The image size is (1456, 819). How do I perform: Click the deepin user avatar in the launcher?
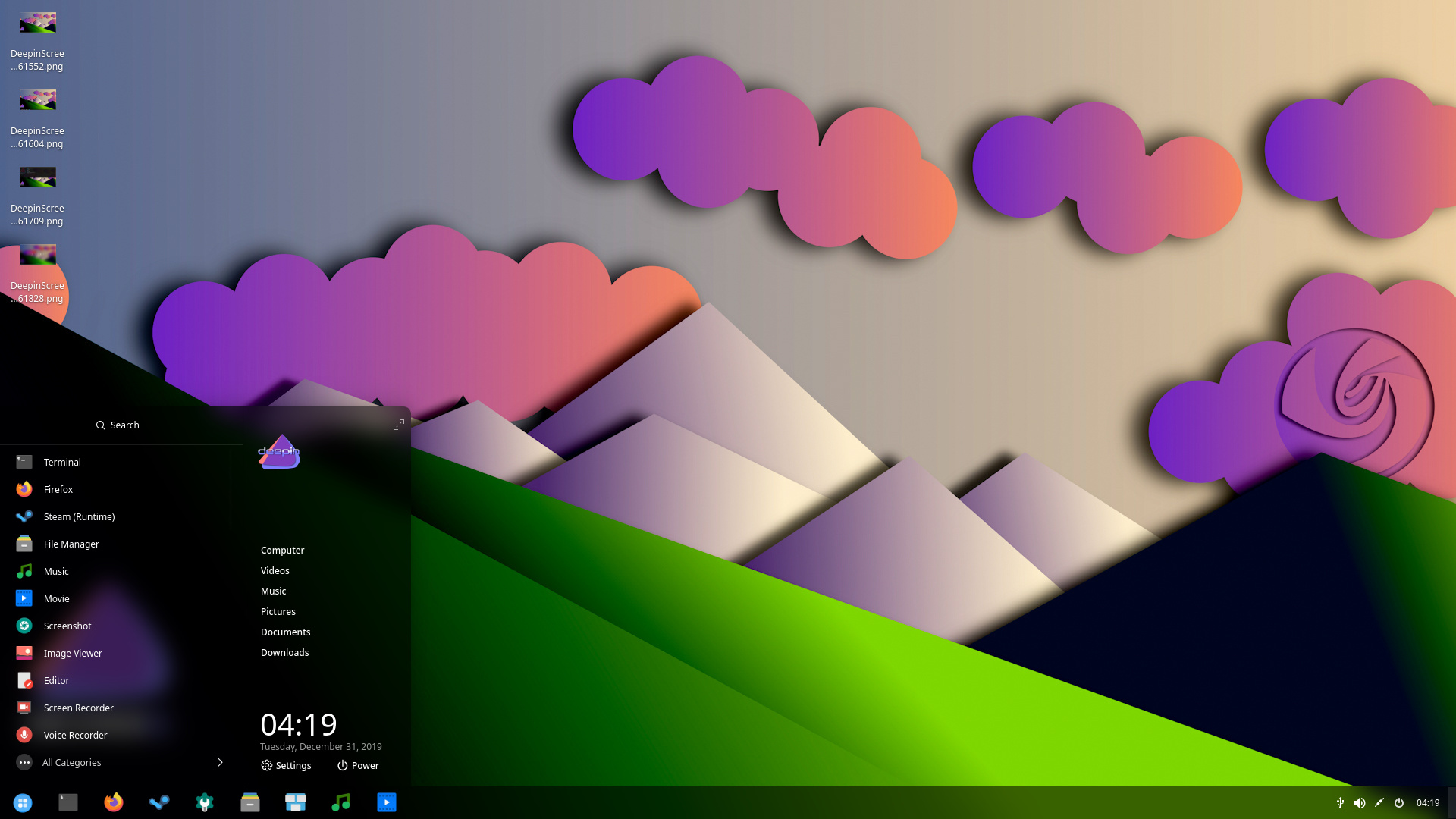pos(279,452)
